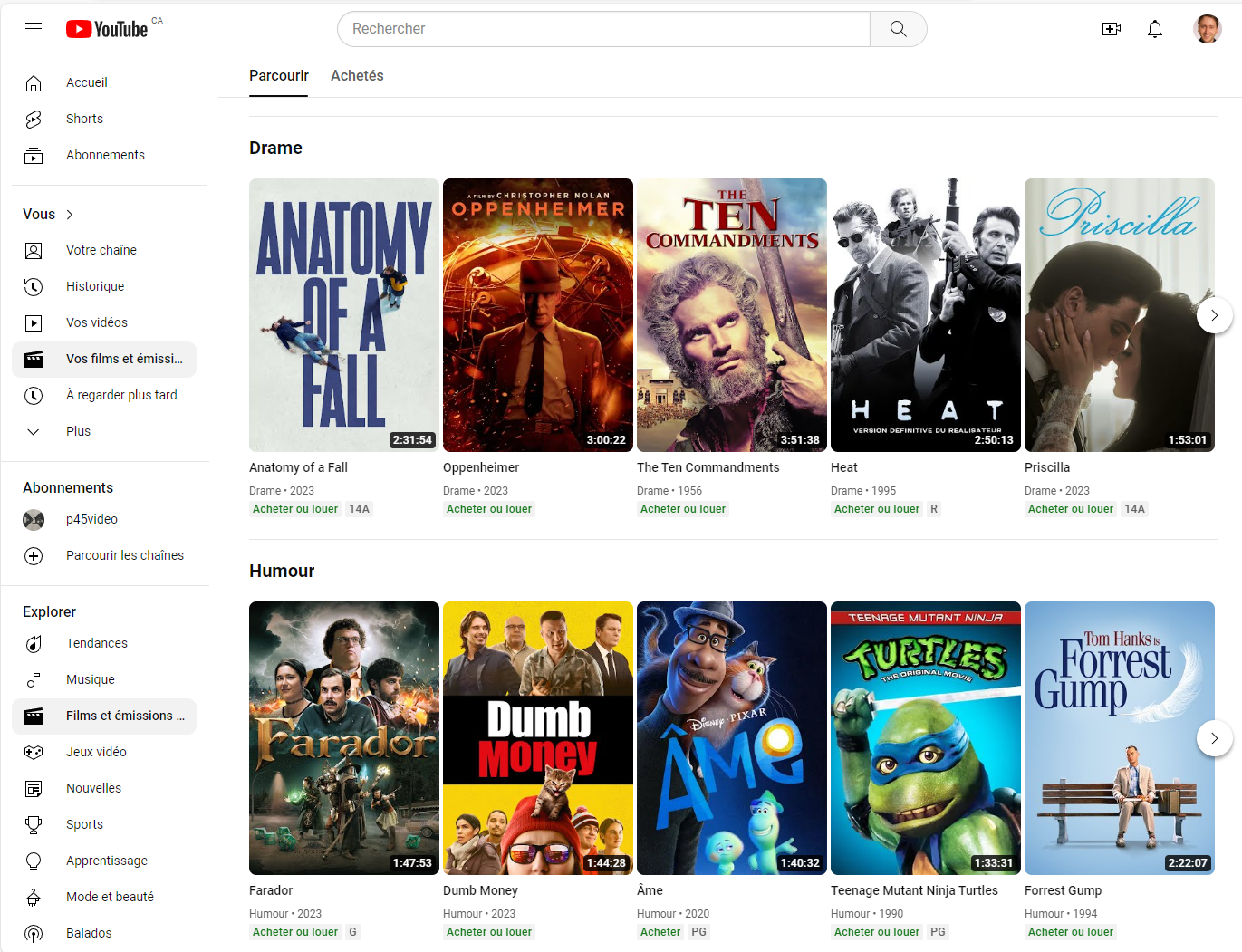Click the Apprentissage lightbulb icon

tap(34, 861)
